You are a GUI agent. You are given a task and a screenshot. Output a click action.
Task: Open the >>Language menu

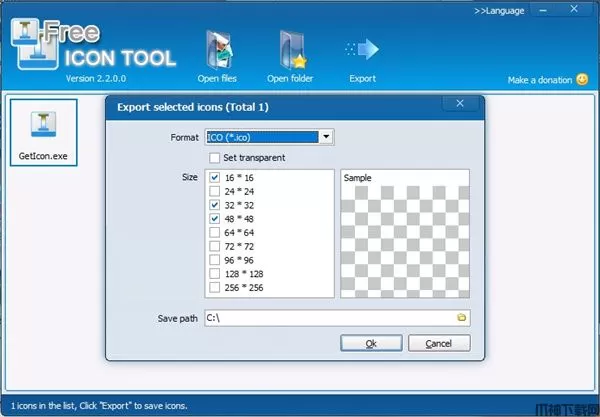(x=498, y=10)
